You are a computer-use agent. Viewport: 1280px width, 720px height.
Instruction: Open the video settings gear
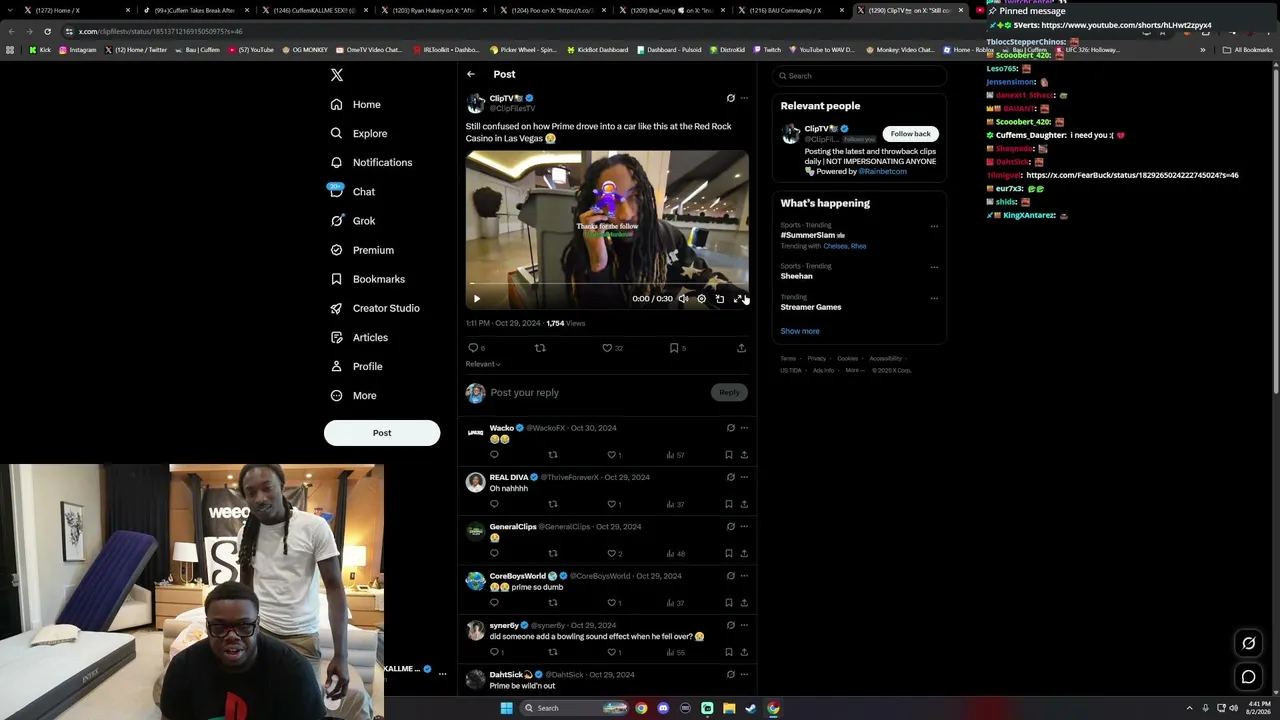pos(701,299)
